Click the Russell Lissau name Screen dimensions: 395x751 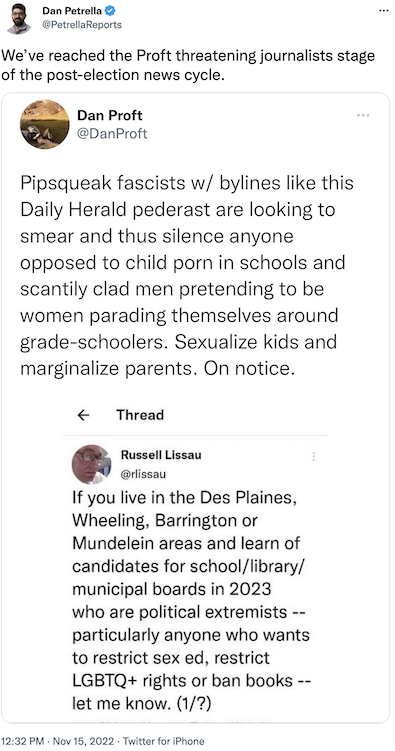(x=161, y=455)
